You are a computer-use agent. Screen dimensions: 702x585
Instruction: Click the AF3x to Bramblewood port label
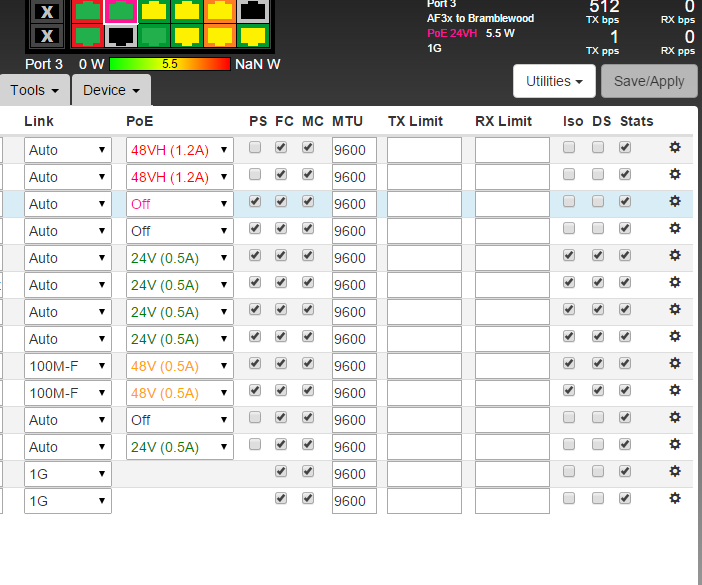480,18
